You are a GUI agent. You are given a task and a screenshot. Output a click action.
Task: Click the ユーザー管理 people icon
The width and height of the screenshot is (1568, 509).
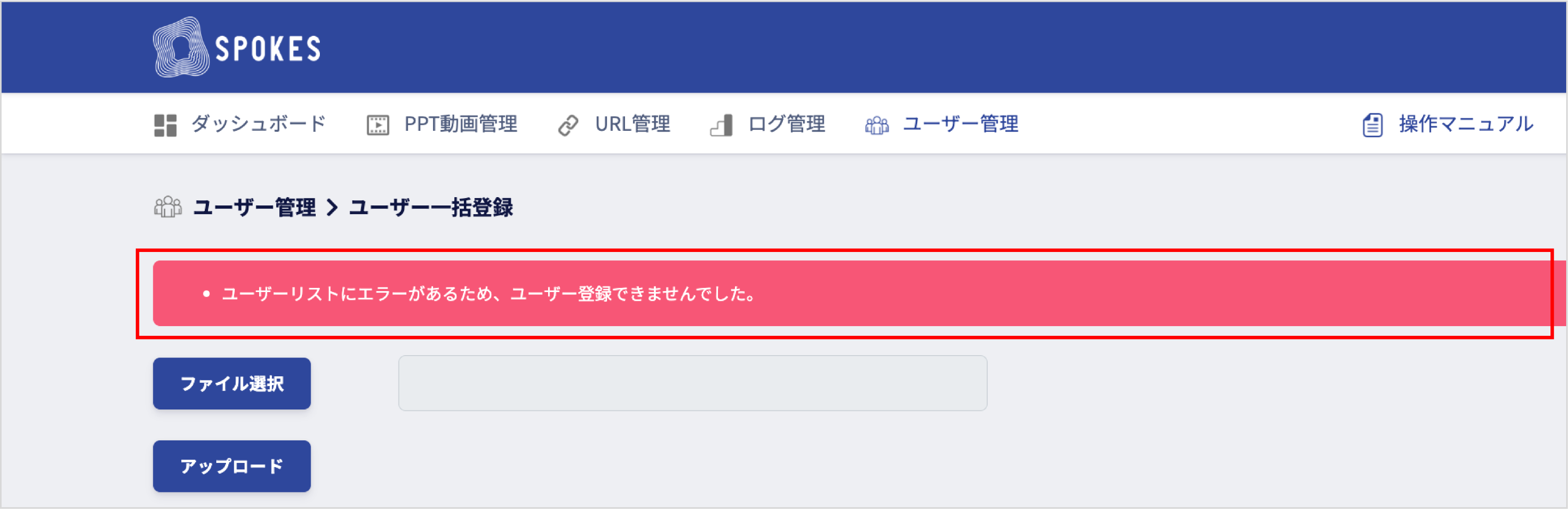(875, 124)
